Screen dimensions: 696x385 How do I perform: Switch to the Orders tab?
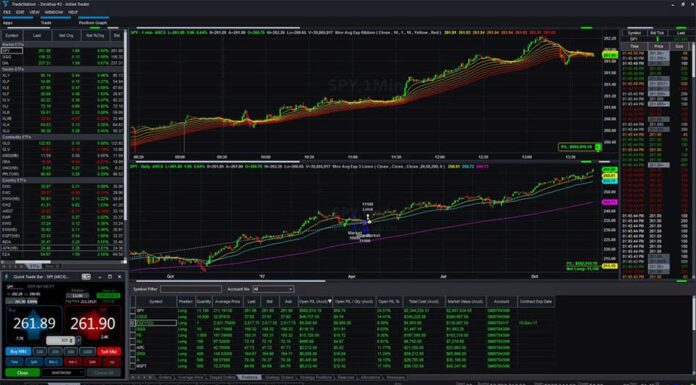165,377
